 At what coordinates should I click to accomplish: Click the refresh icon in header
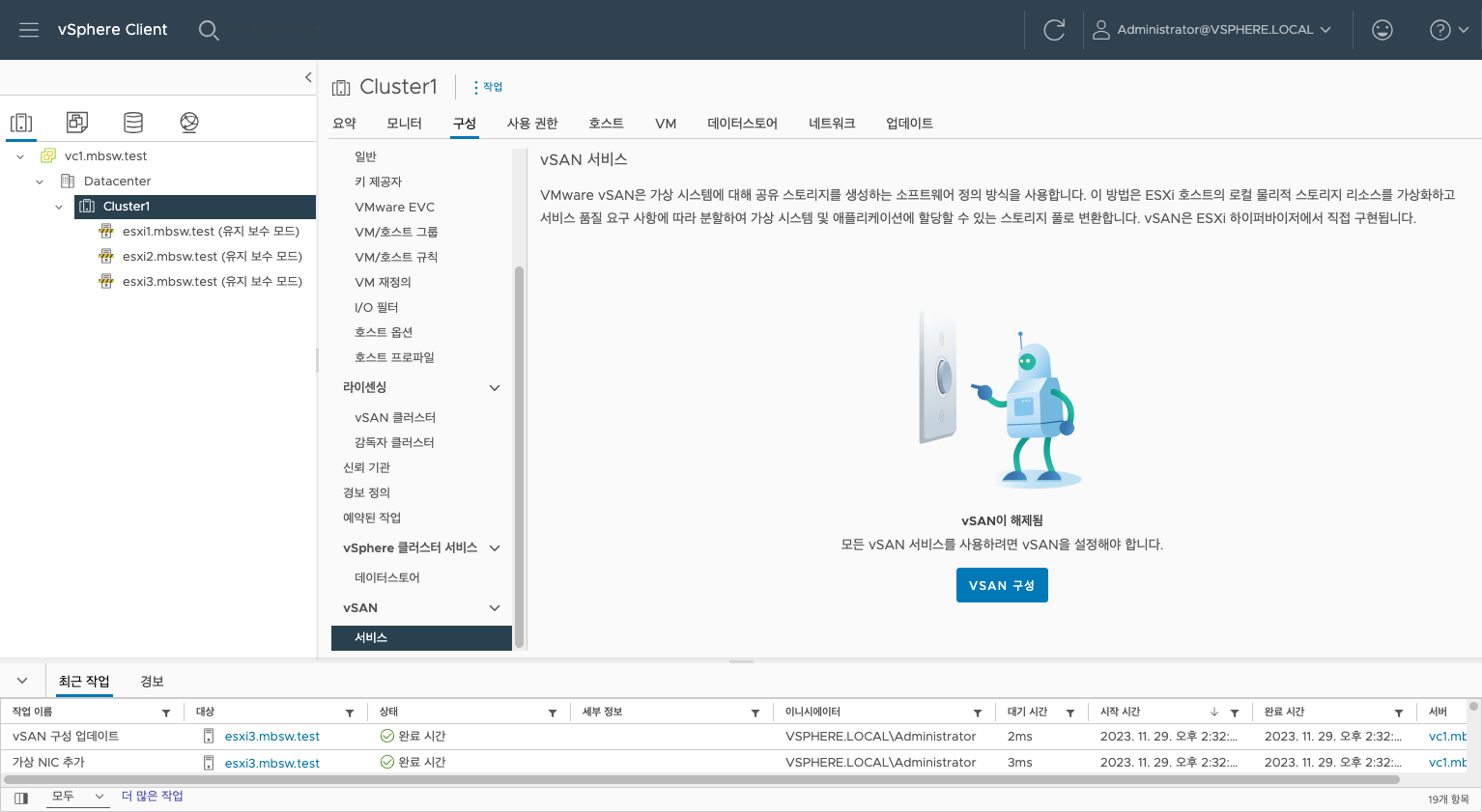pyautogui.click(x=1054, y=30)
